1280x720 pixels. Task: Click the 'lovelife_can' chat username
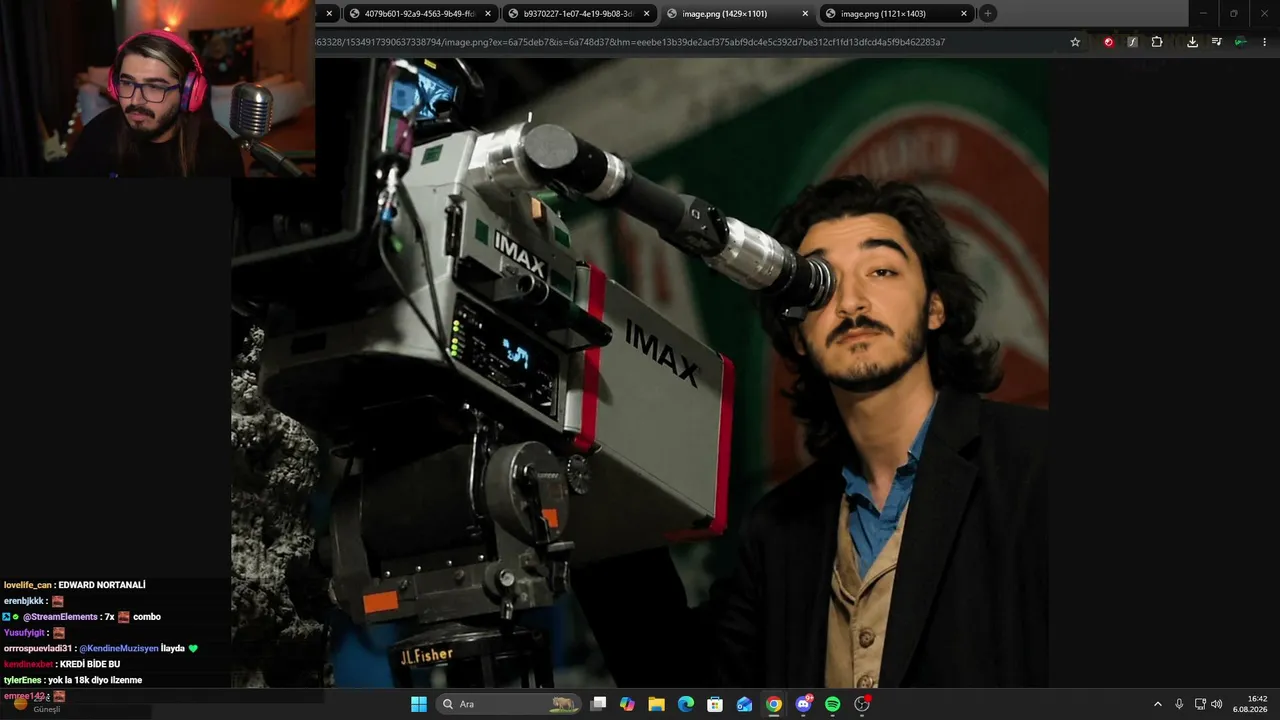coord(28,585)
